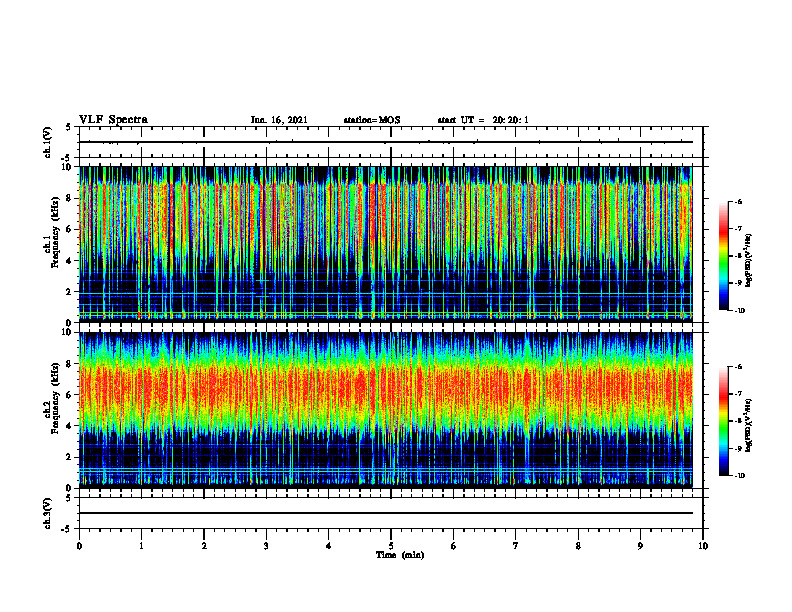Image resolution: width=792 pixels, height=612 pixels.
Task: Click the ch.1 color bar "-6" scale label
Action: (x=738, y=201)
